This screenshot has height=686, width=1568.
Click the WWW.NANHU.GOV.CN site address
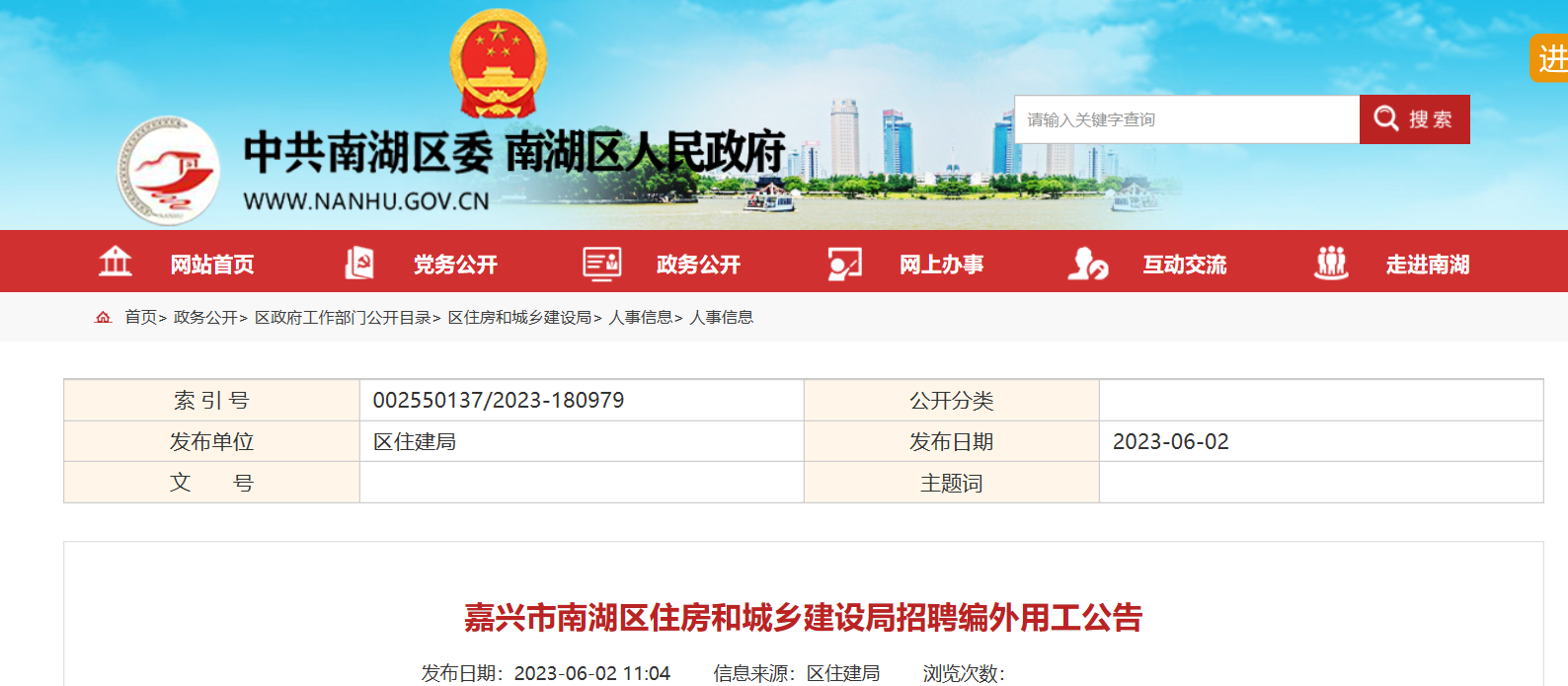tap(366, 201)
